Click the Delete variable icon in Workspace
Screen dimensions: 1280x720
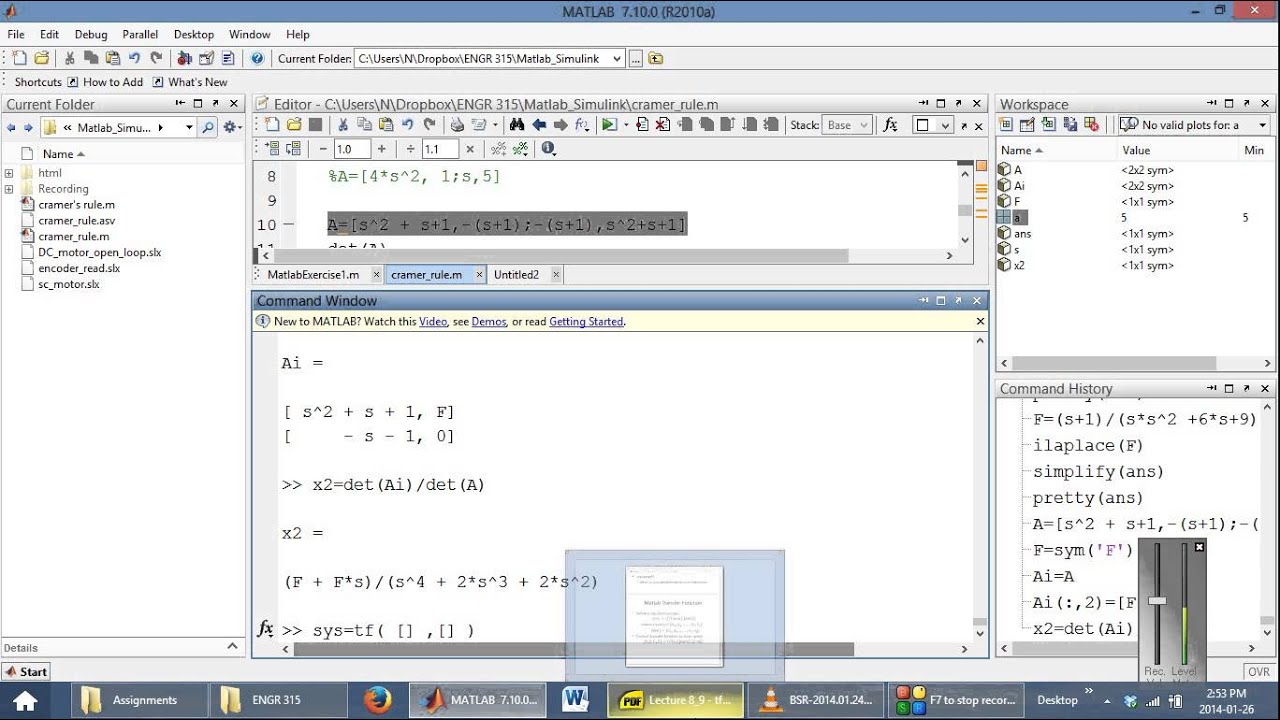[x=1093, y=125]
